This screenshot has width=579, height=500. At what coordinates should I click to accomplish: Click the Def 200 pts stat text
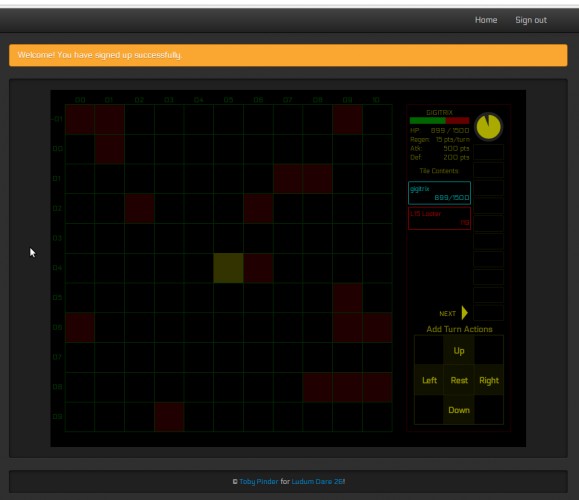tap(439, 157)
